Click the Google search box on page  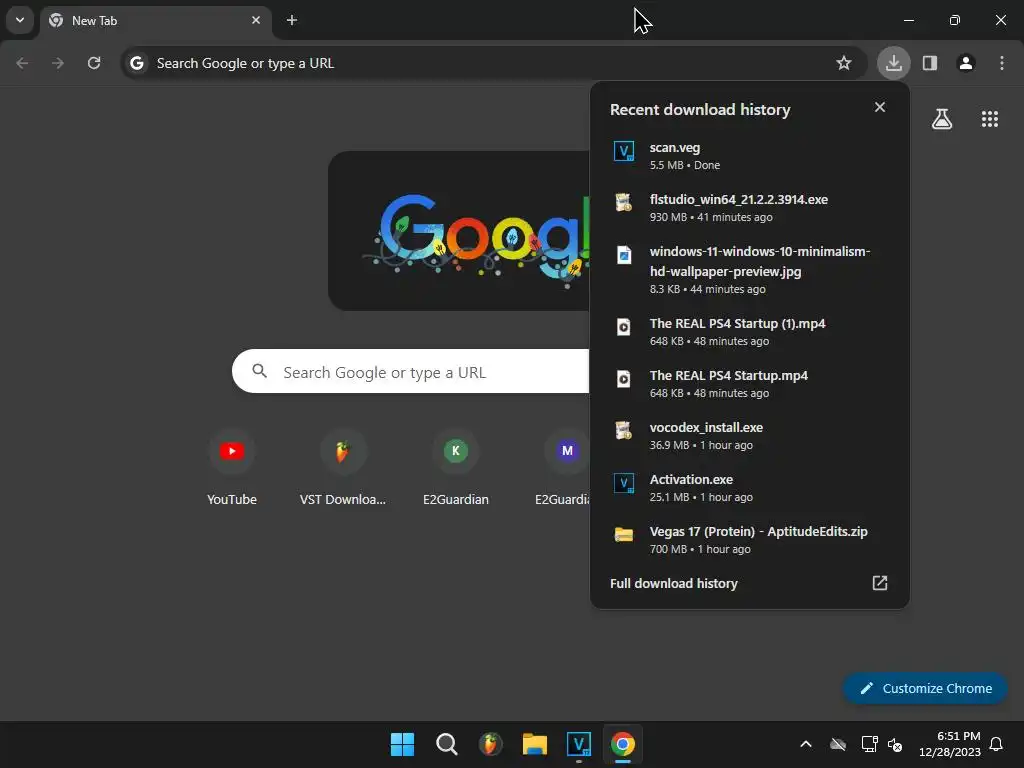(411, 372)
